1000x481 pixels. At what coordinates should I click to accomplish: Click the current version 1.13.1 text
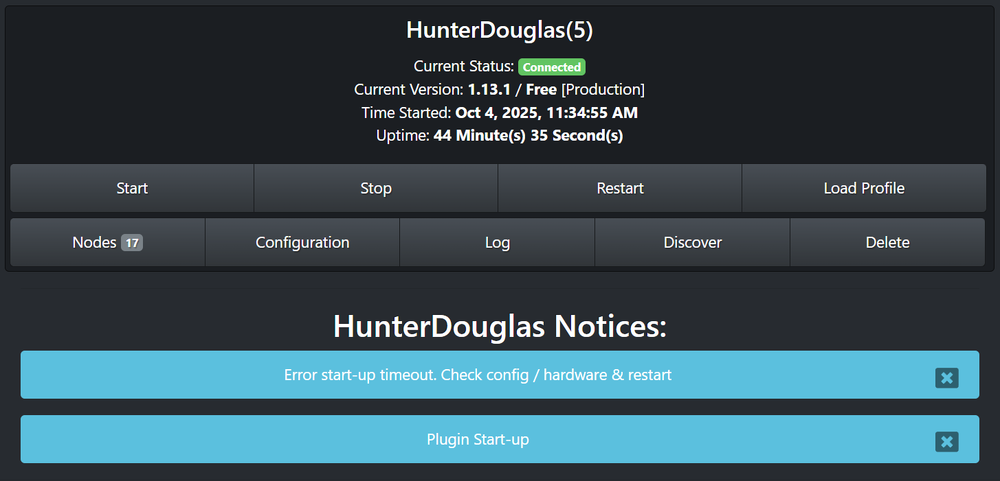(486, 89)
